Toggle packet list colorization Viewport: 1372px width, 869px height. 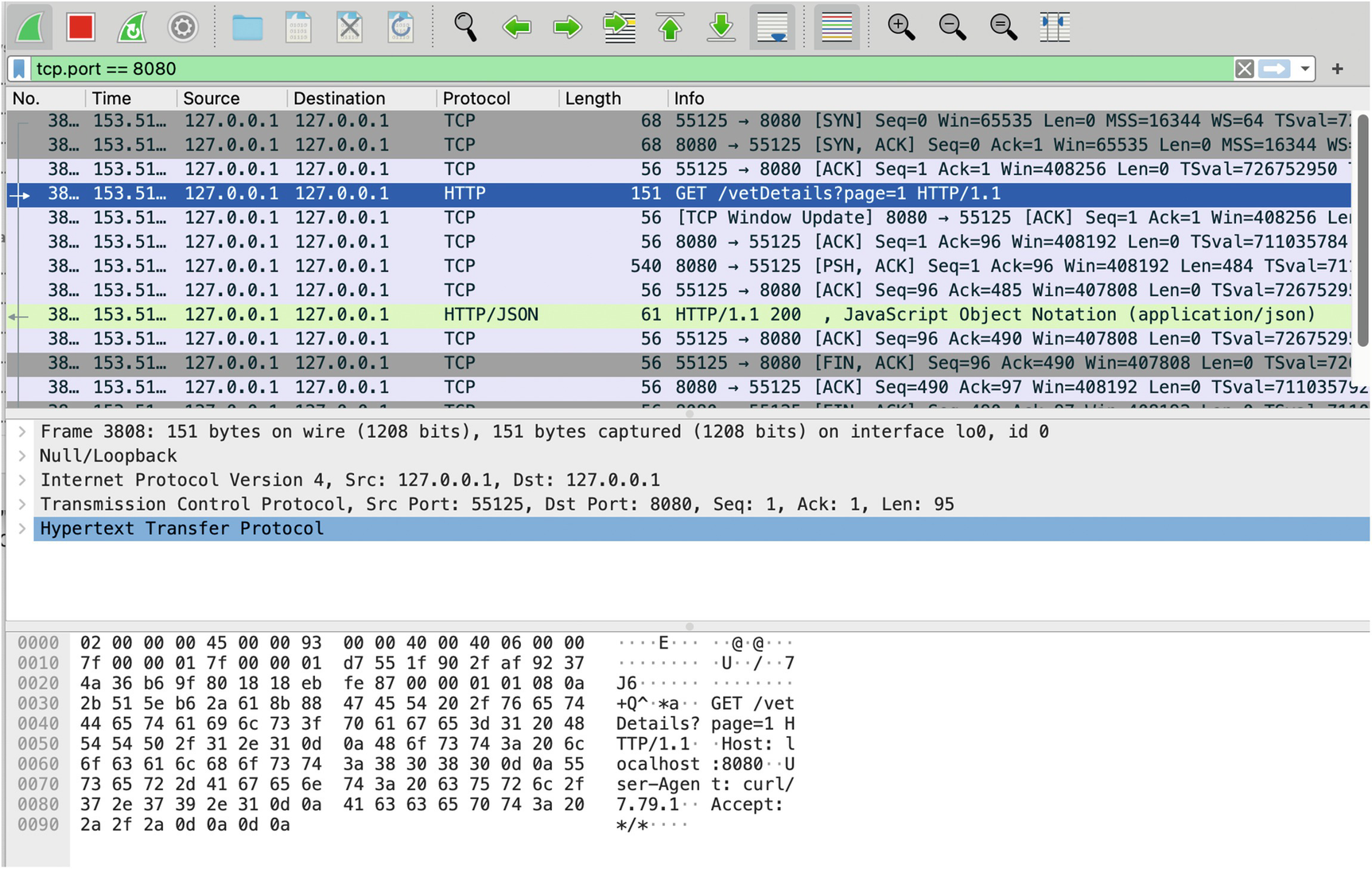point(836,28)
